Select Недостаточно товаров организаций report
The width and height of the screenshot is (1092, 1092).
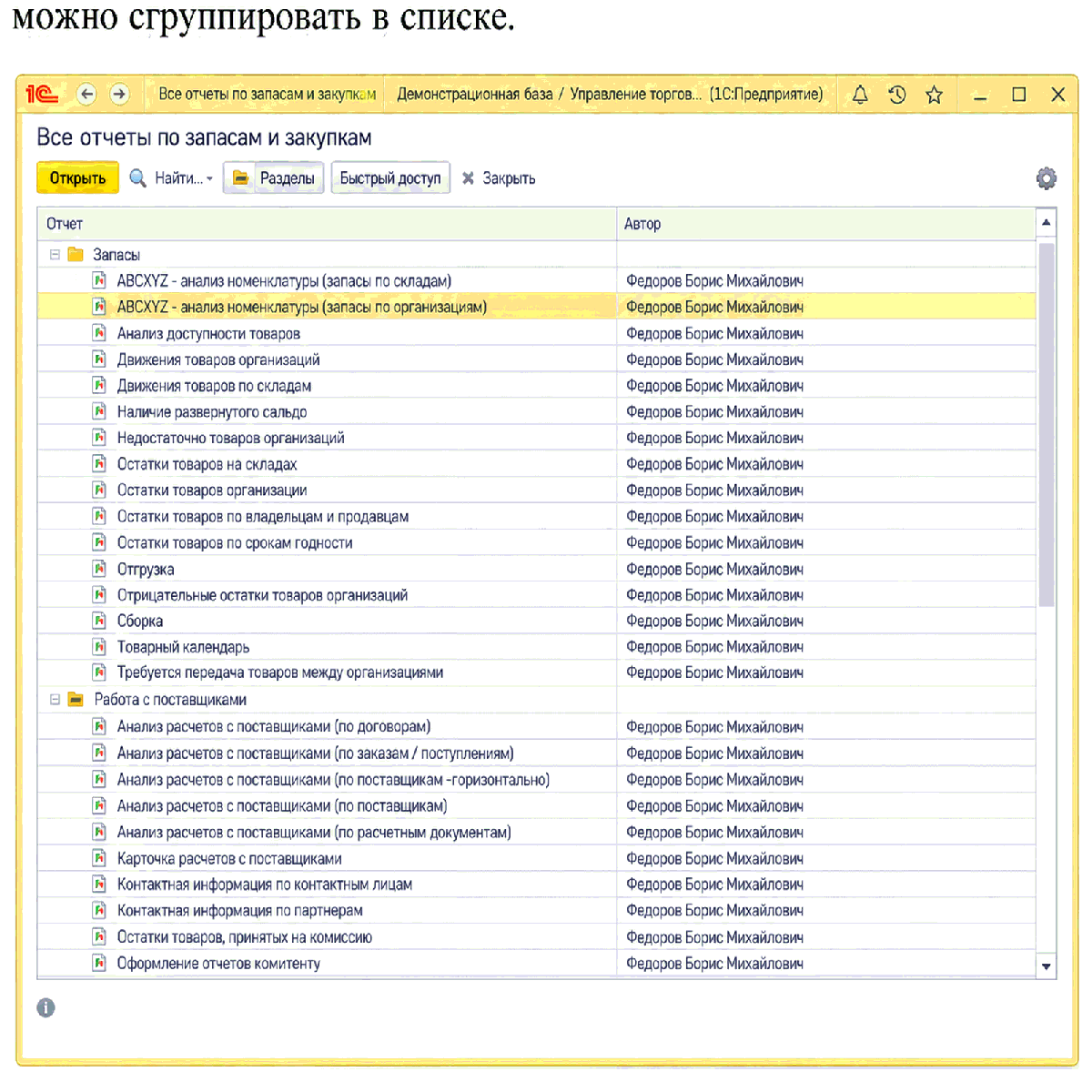[x=230, y=438]
